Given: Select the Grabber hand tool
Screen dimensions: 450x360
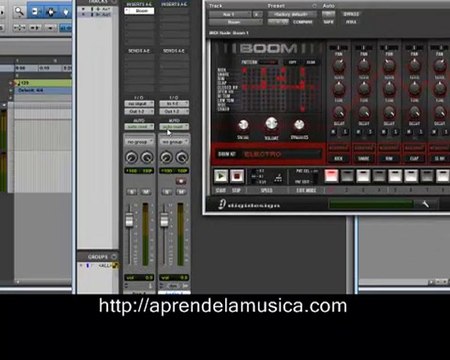Looking at the screenshot, I should (x=65, y=12).
